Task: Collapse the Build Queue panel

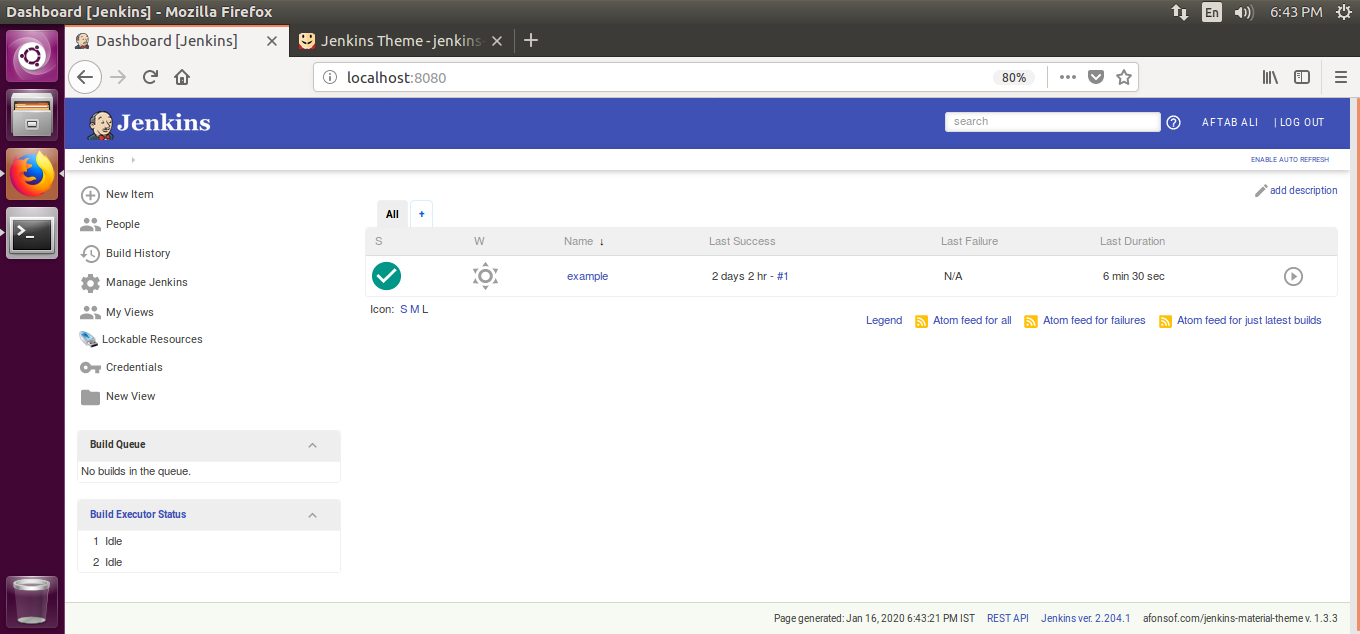Action: tap(312, 445)
